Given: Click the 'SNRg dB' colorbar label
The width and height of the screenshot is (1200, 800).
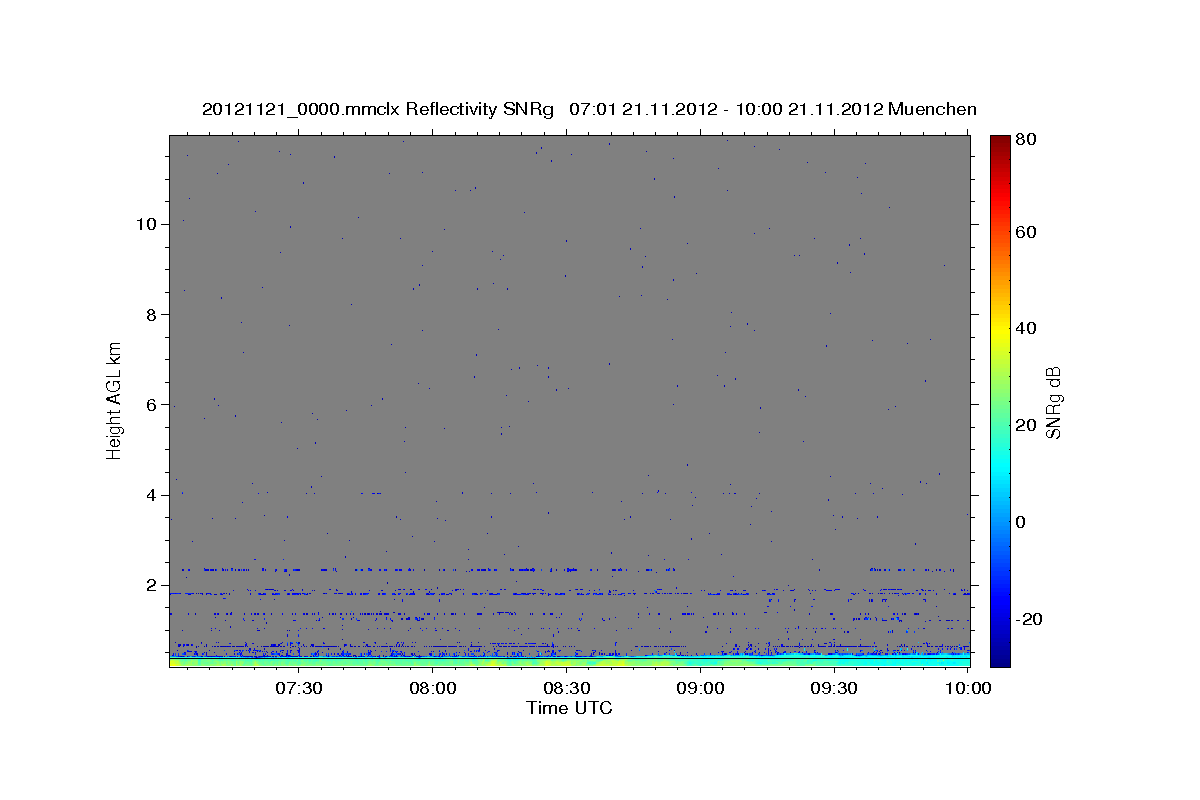Looking at the screenshot, I should pyautogui.click(x=1053, y=402).
